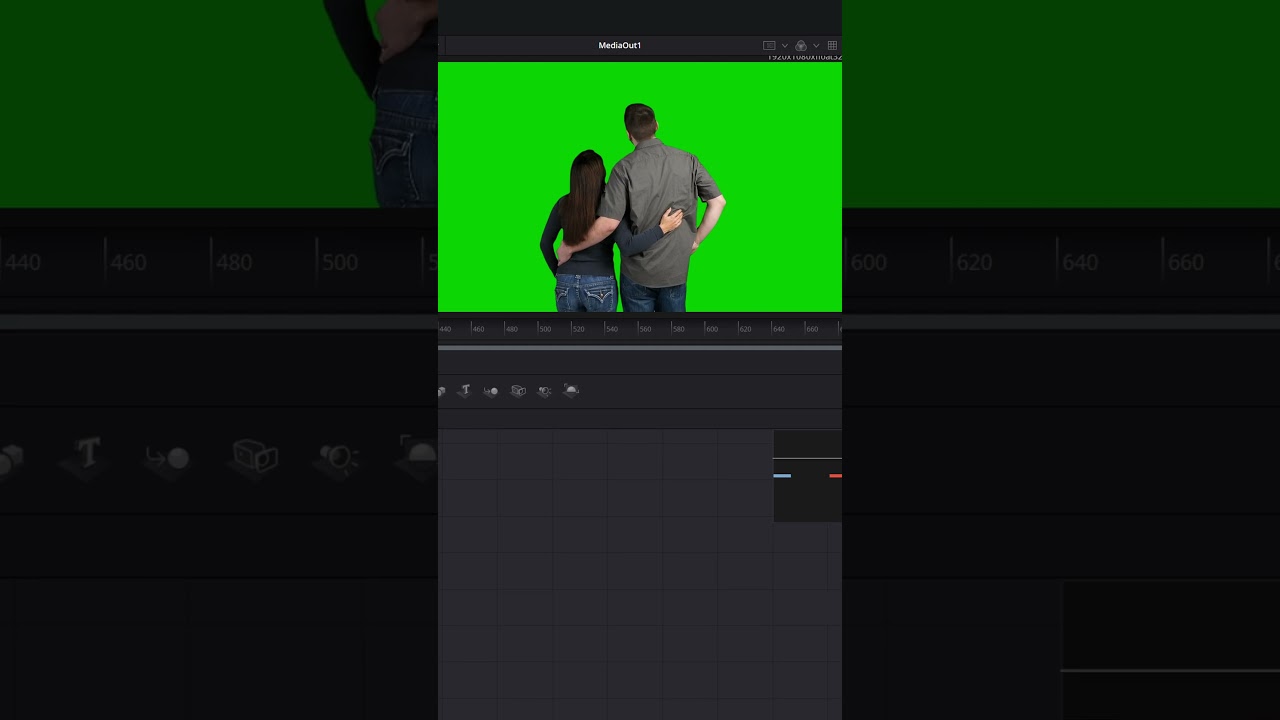Image resolution: width=1280 pixels, height=720 pixels.
Task: Jump to frame 460 on time ruler
Action: [478, 329]
